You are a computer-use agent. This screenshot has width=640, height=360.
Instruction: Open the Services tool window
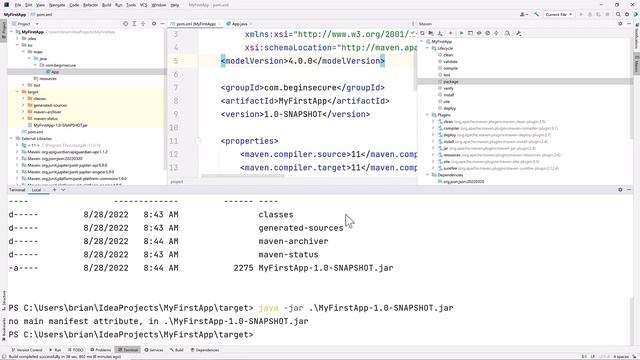154,350
